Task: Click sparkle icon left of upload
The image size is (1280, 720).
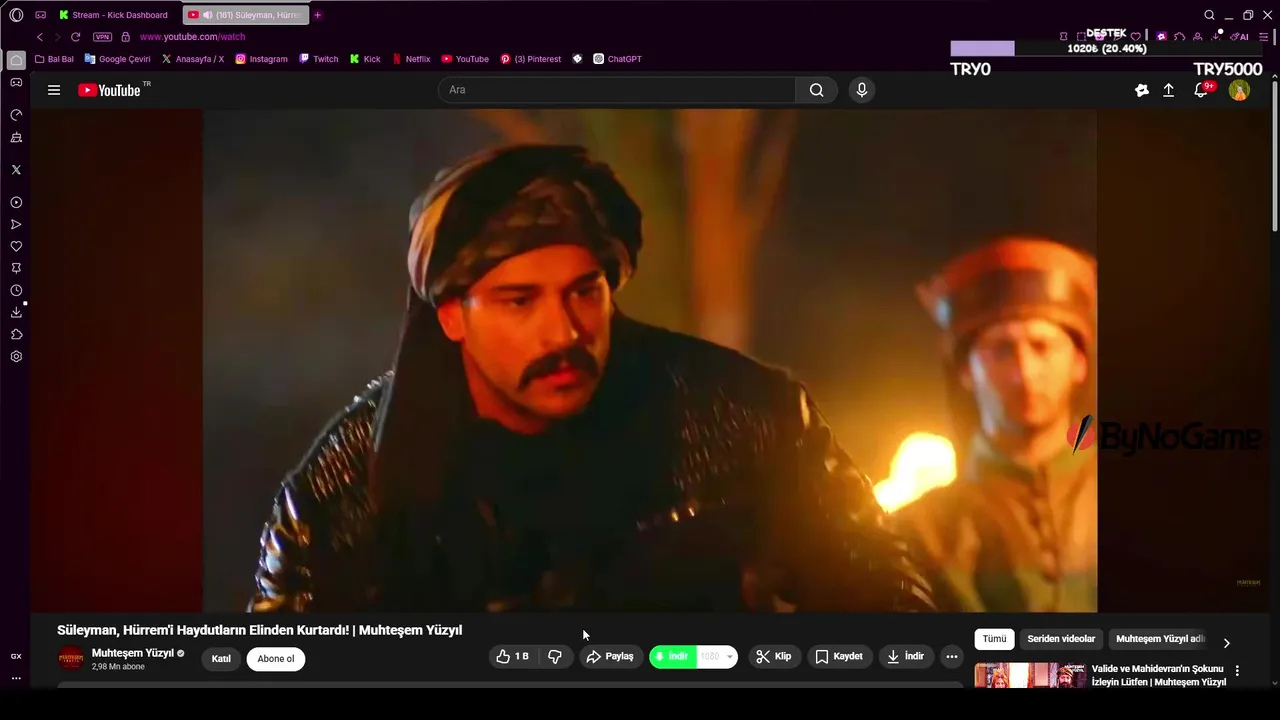Action: click(x=1142, y=90)
